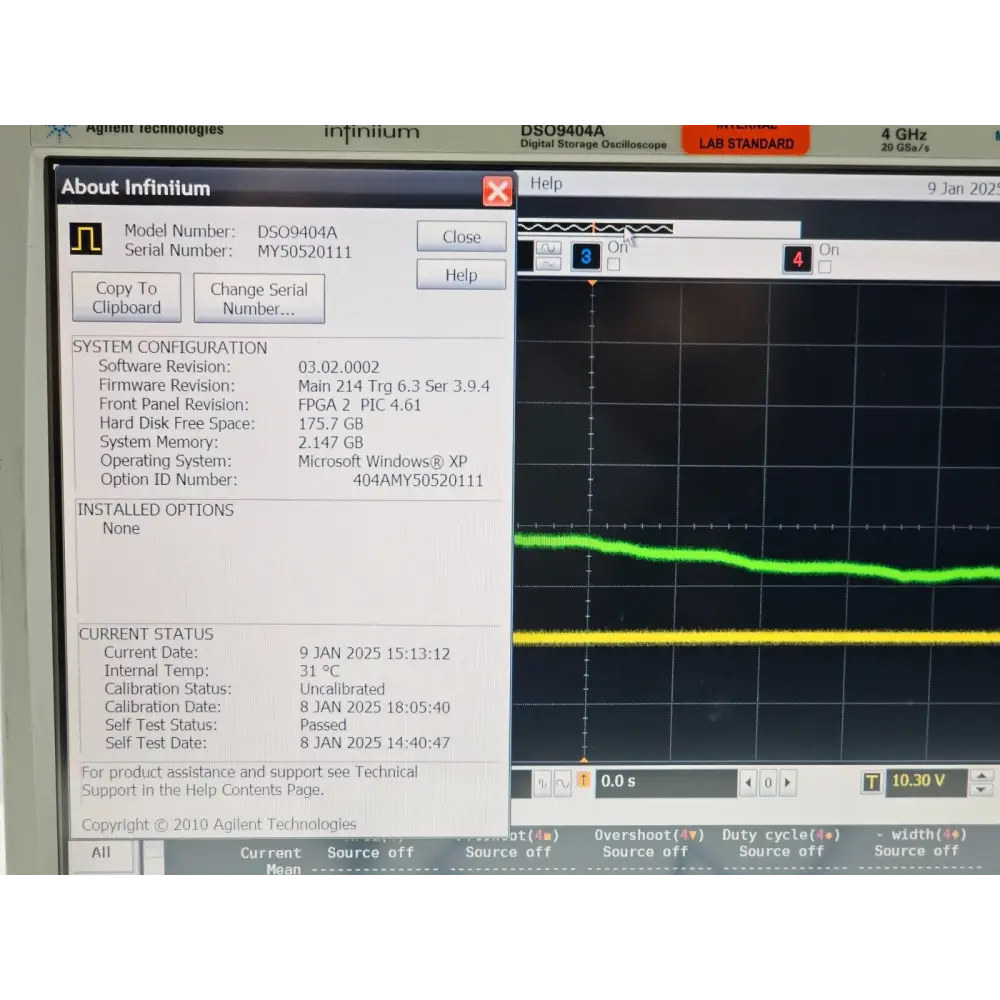Click the square-wave icon in About Infiniium dialog
This screenshot has height=1000, width=1000.
click(86, 239)
